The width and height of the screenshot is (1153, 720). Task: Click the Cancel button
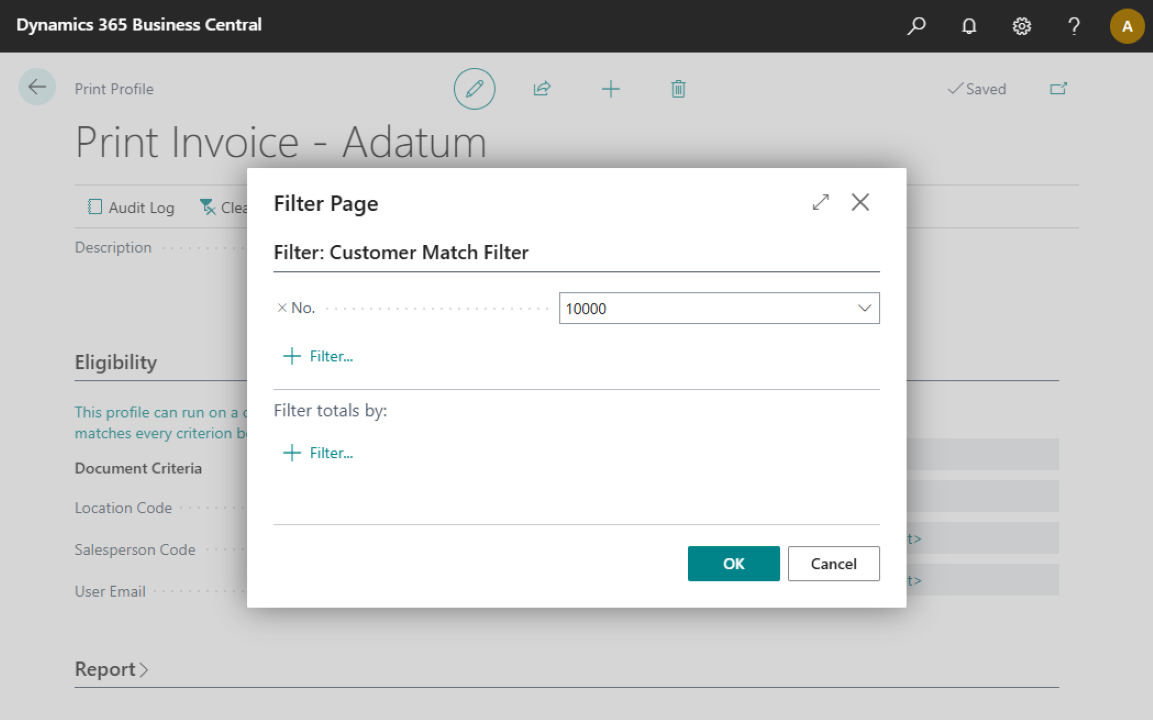click(833, 563)
